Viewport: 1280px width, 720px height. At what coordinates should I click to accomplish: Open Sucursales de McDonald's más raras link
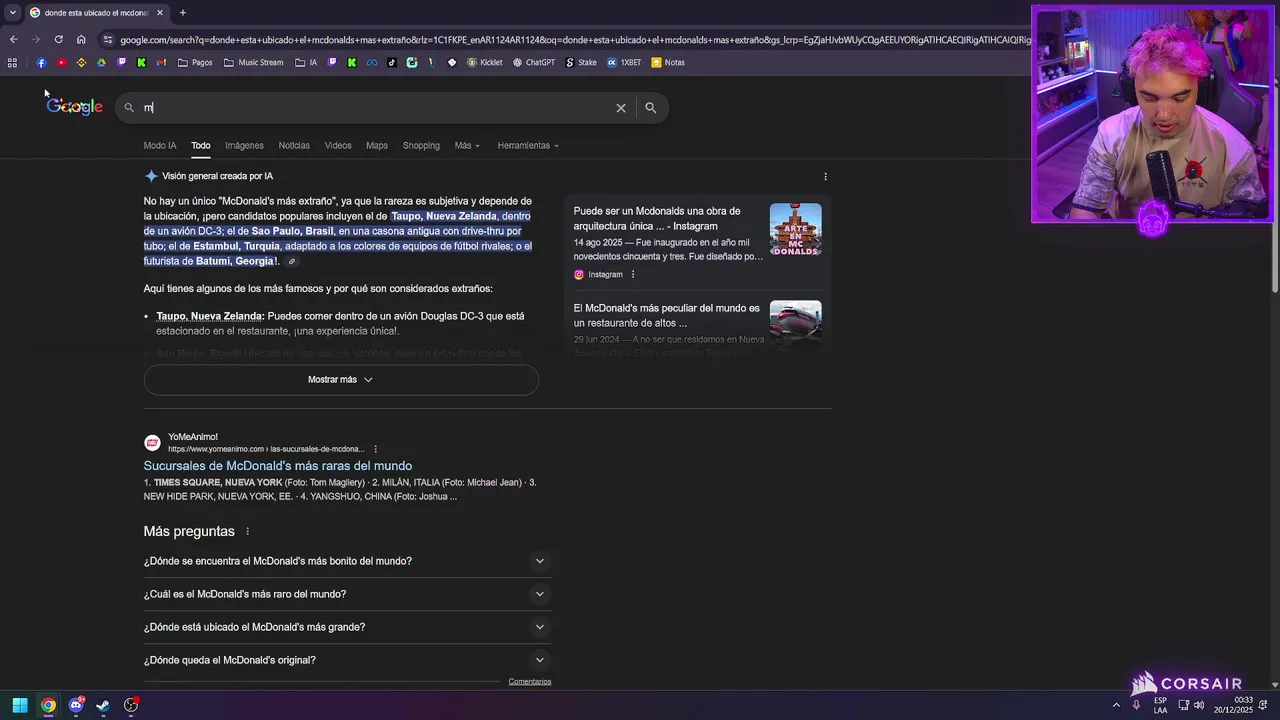(x=278, y=466)
